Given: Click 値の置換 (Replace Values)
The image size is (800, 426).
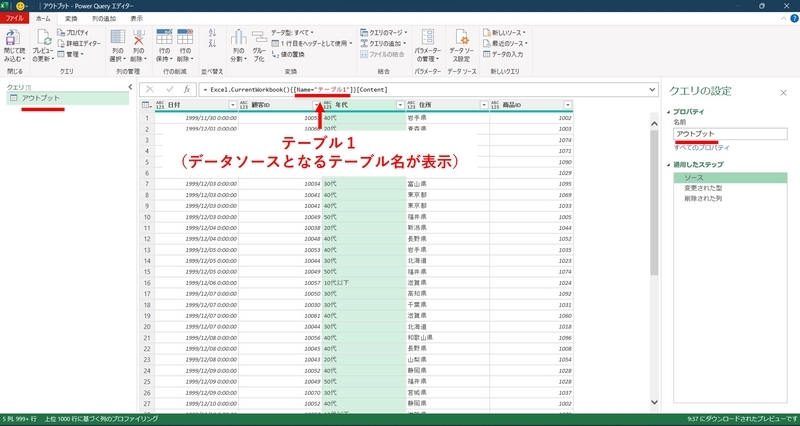Looking at the screenshot, I should click(288, 54).
